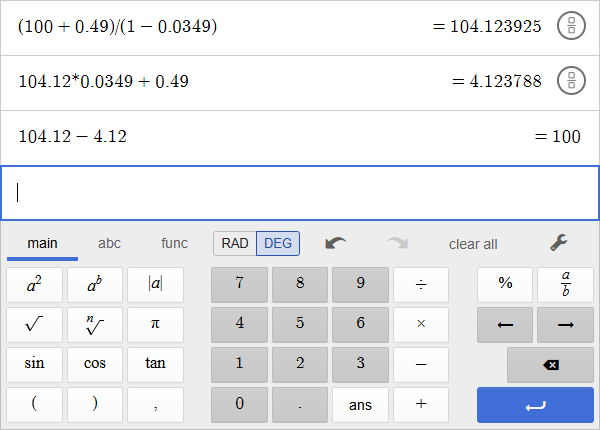Tap the number 2 key
Viewport: 600px width, 430px height.
tap(300, 365)
